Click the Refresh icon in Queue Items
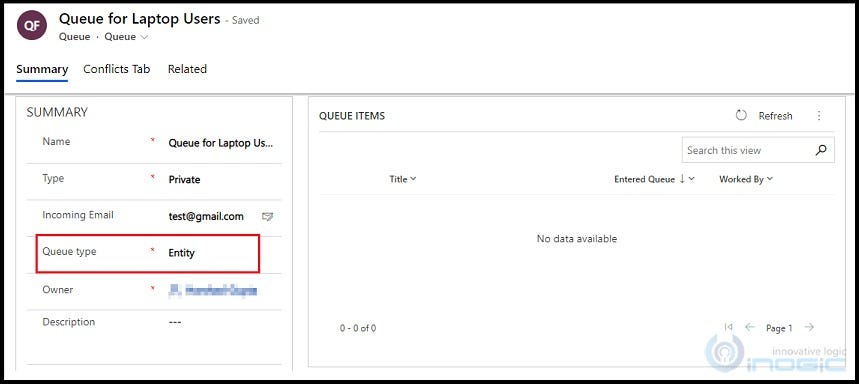 coord(741,116)
